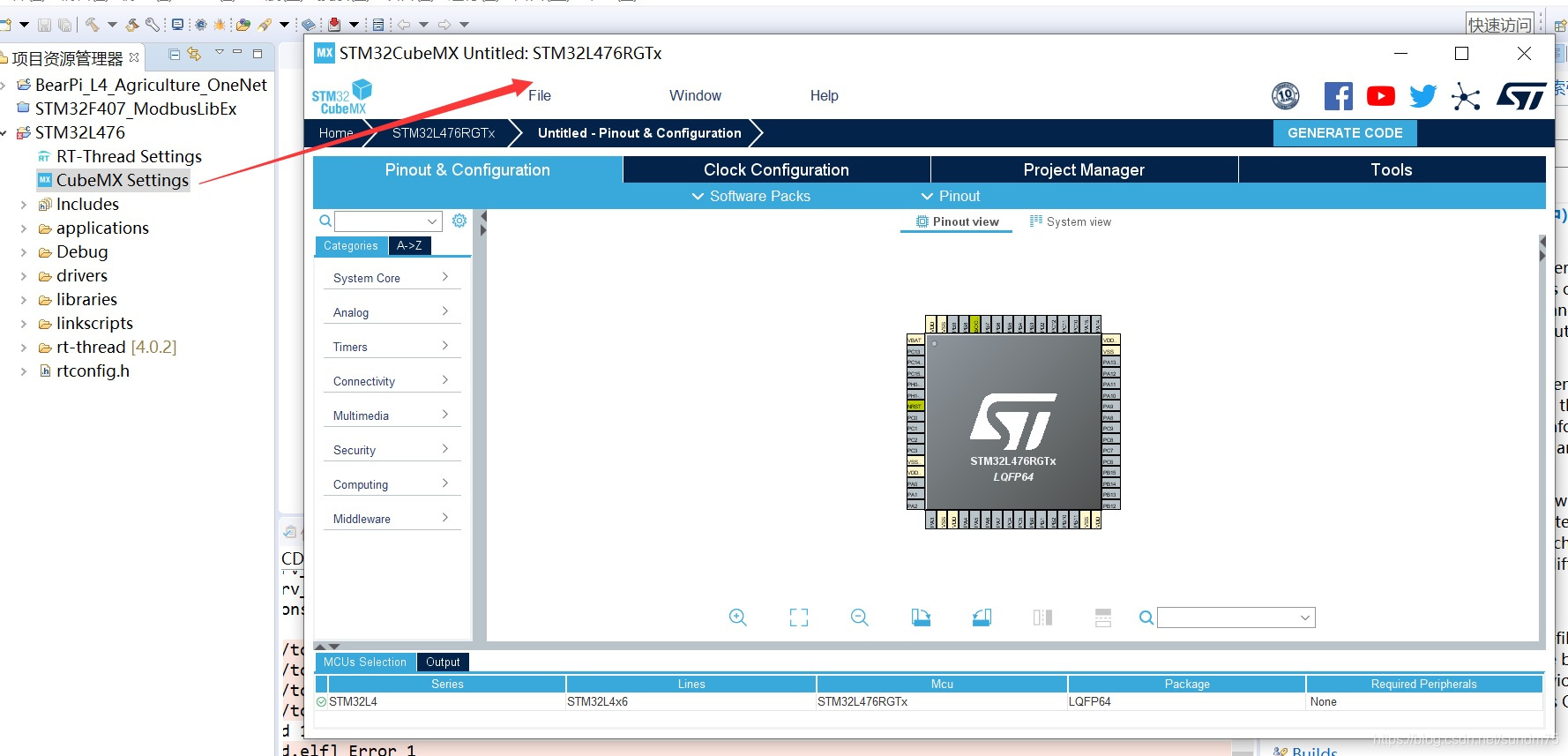1568x756 pixels.
Task: Expand the Connectivity category
Action: click(x=392, y=381)
